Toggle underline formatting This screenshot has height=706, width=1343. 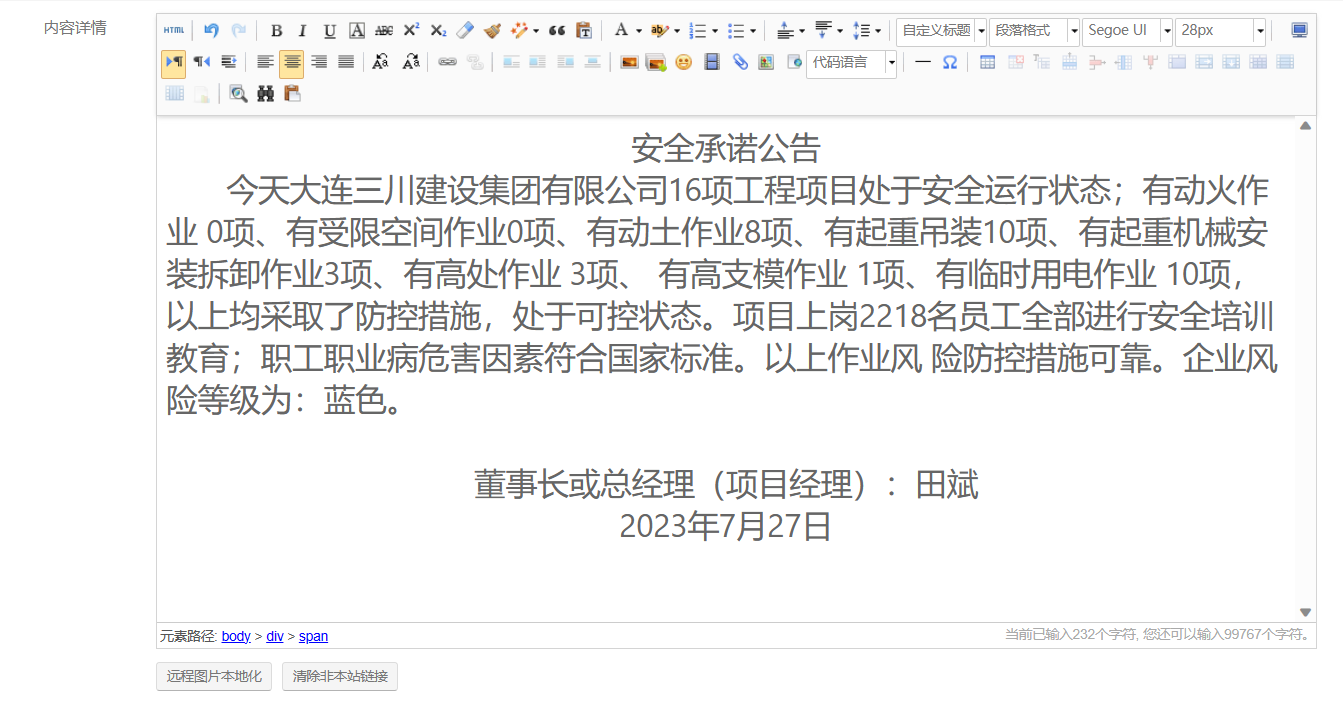coord(330,31)
